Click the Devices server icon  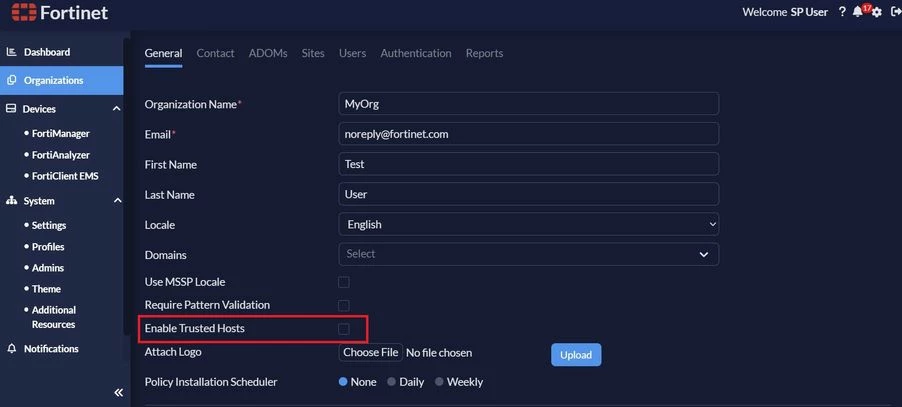[x=11, y=109]
